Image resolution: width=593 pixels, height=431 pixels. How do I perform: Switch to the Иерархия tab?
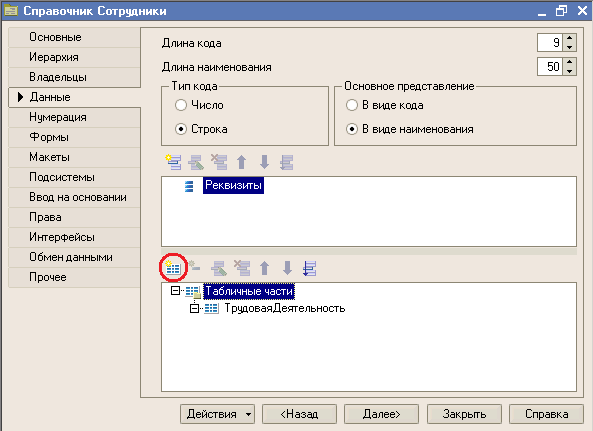coord(74,57)
